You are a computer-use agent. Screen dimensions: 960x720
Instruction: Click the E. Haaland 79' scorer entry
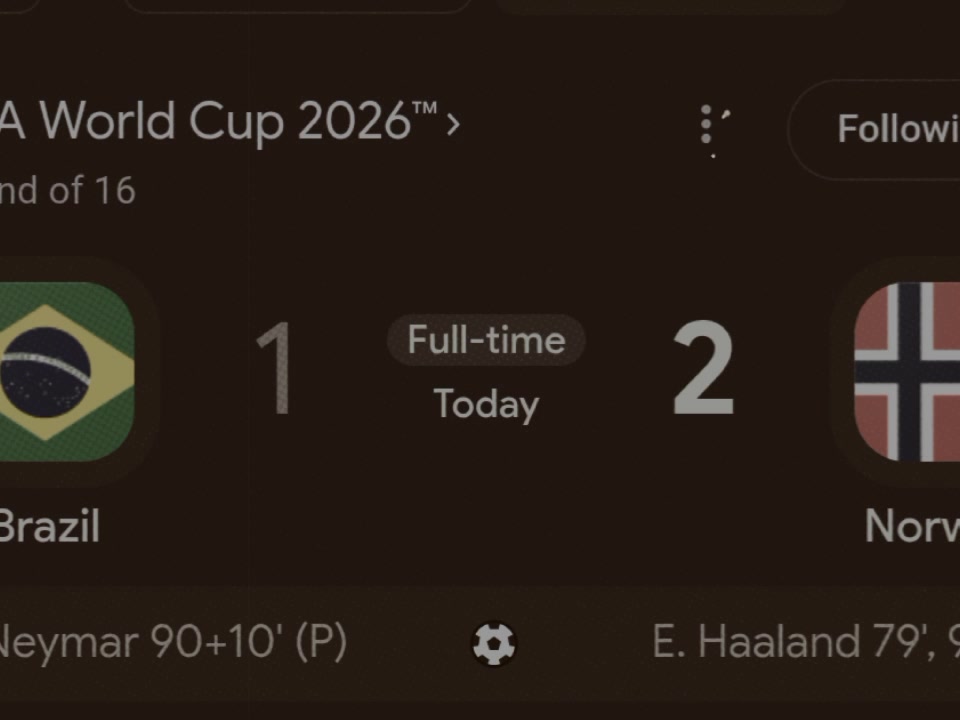806,643
